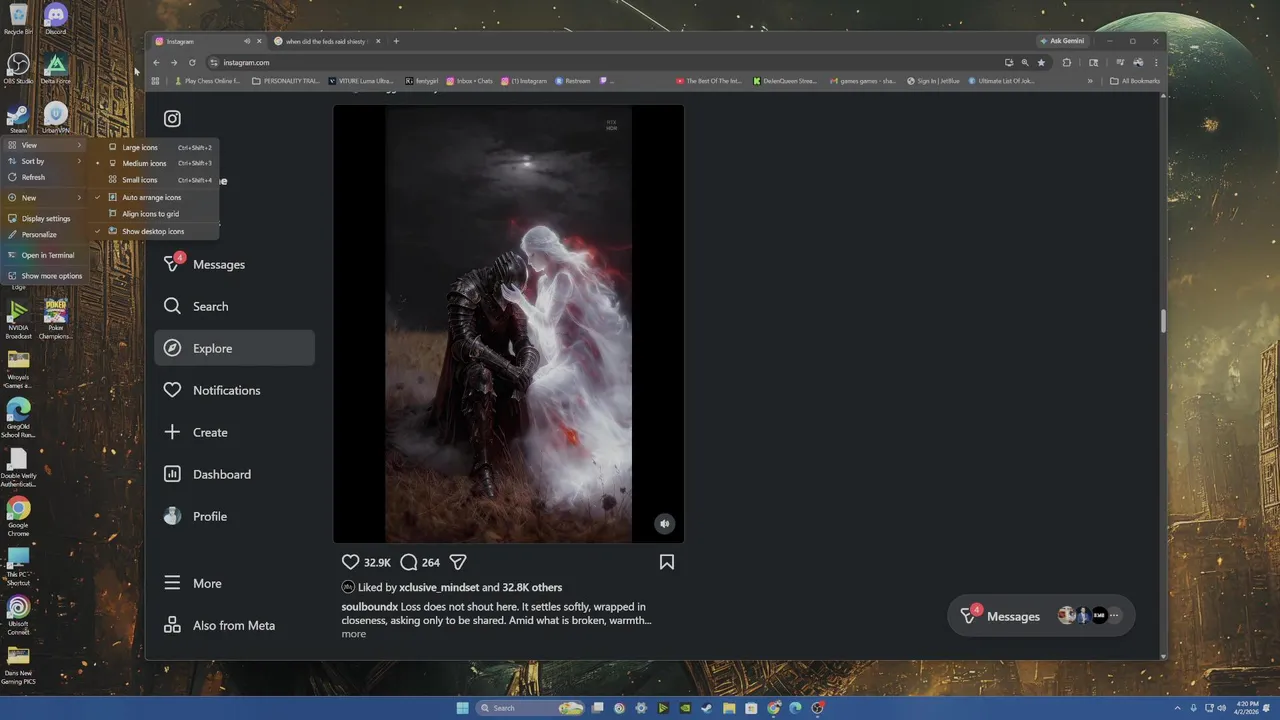
Task: Open xclusive_mindset liker profile
Action: 439,587
